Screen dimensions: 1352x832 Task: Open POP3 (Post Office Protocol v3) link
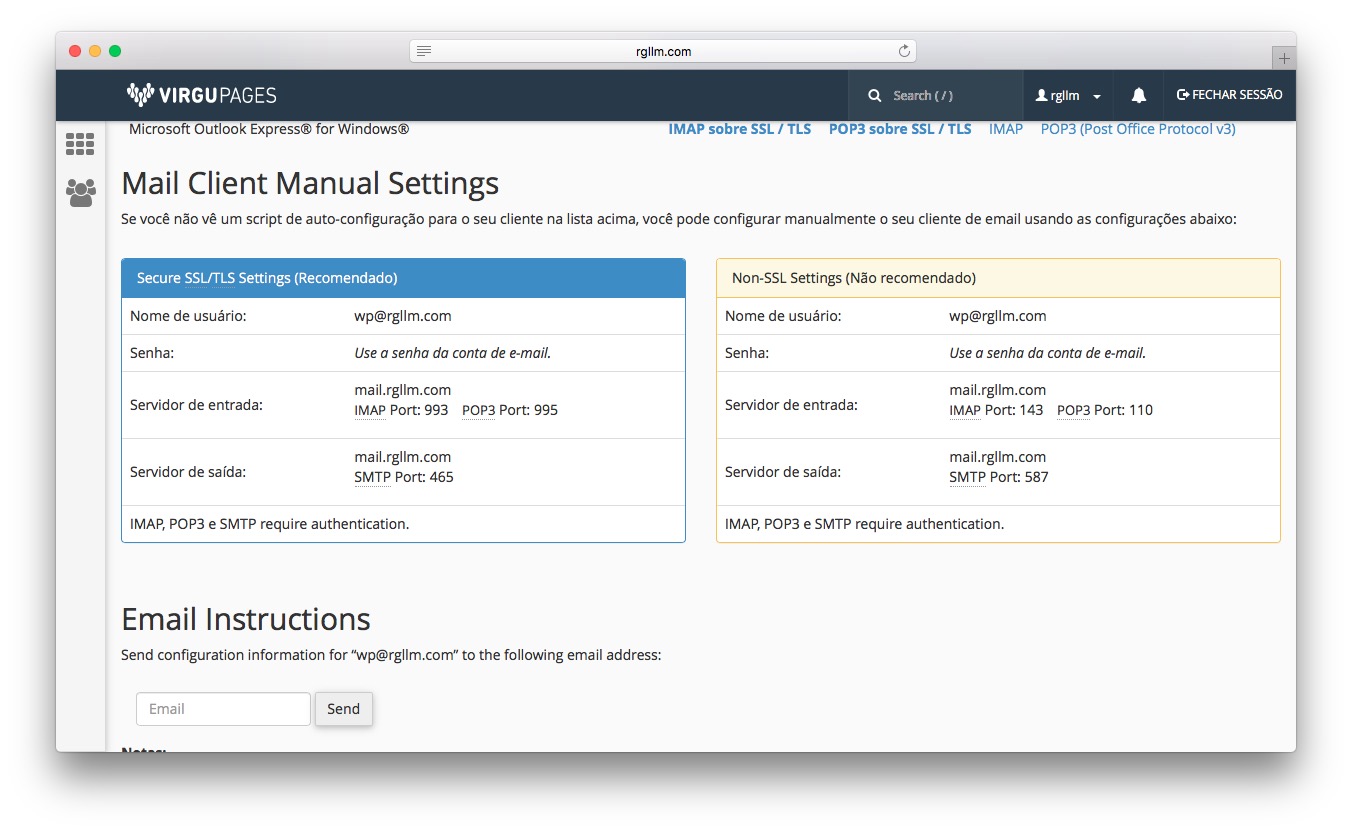click(x=1137, y=129)
